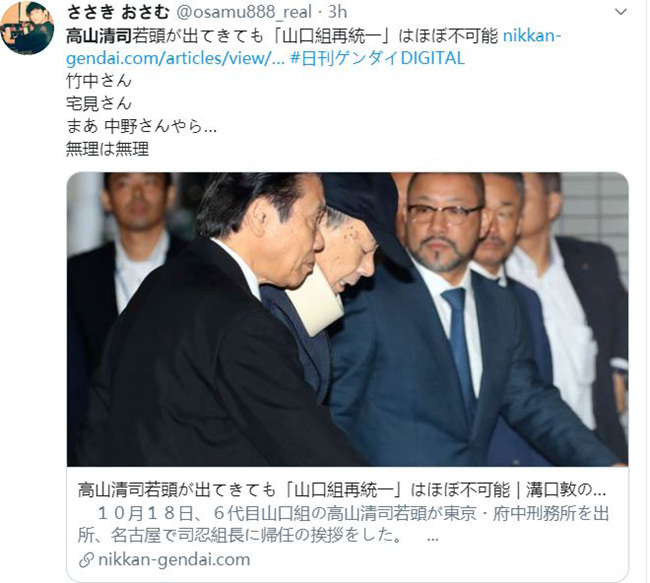
Task: Click the tweet text line 竹中さん
Action: 99,81
